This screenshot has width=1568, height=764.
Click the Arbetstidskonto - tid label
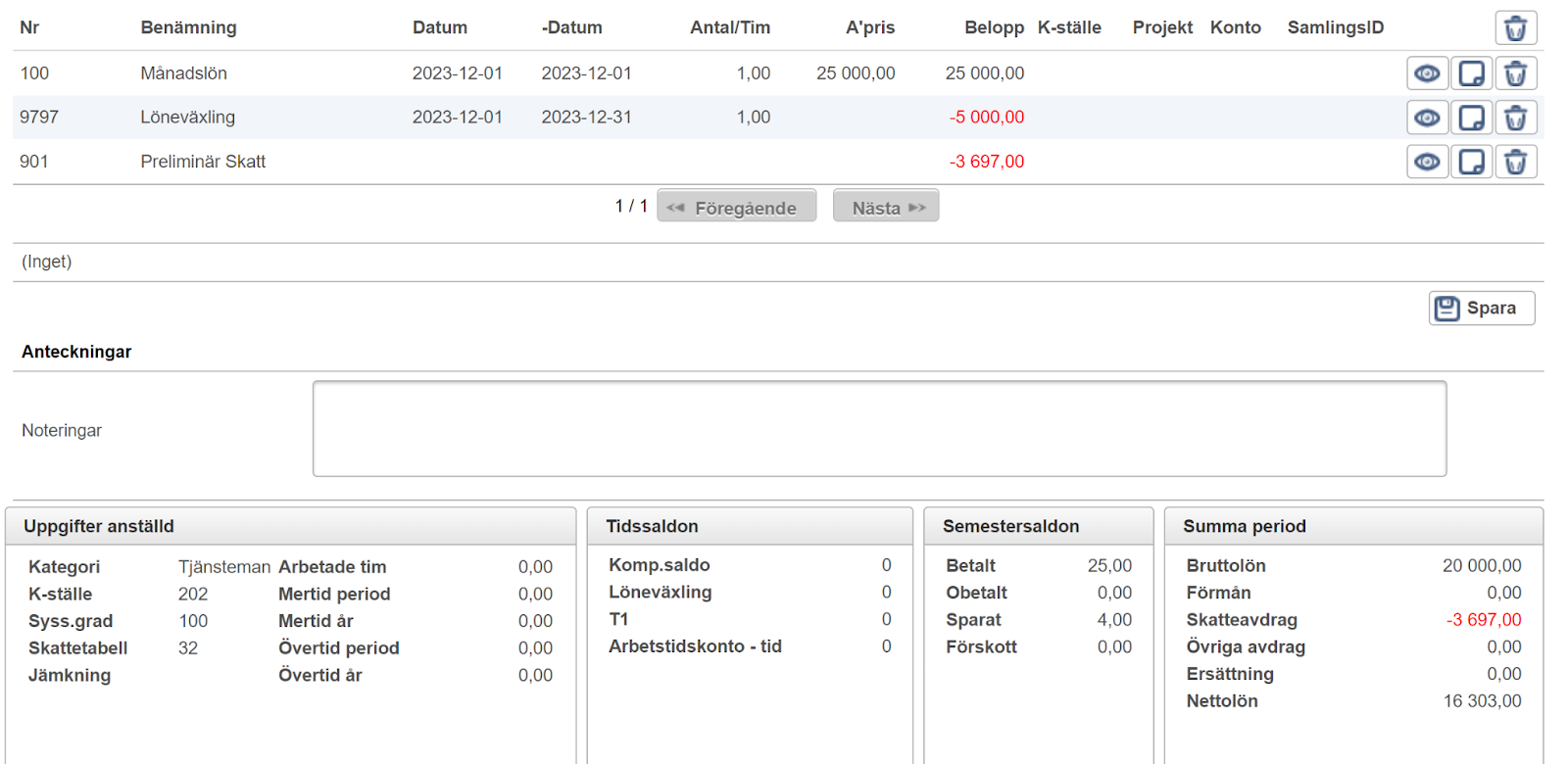point(695,646)
